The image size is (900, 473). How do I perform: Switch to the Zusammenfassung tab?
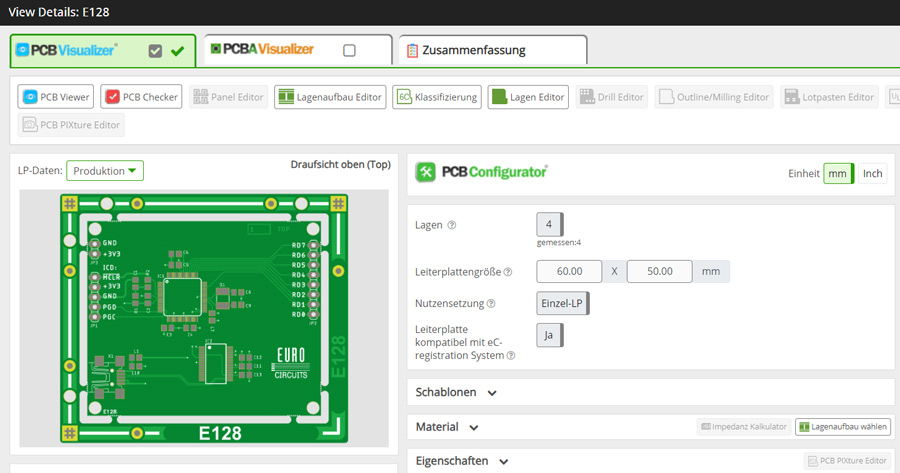[492, 50]
